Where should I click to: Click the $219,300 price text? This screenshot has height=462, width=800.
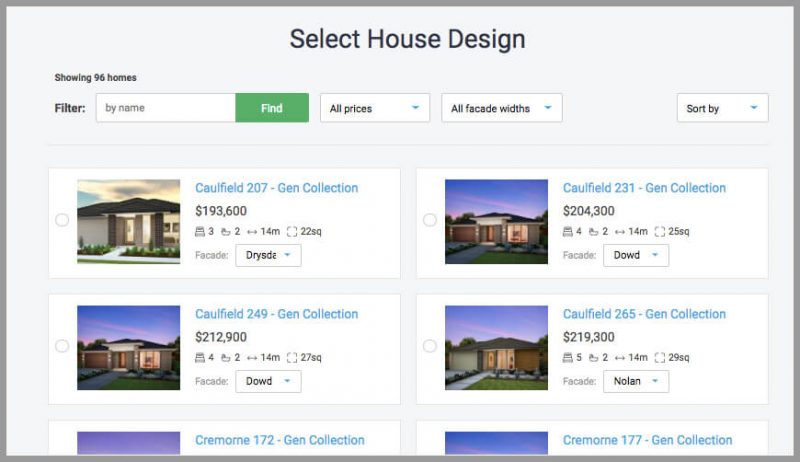(x=589, y=337)
